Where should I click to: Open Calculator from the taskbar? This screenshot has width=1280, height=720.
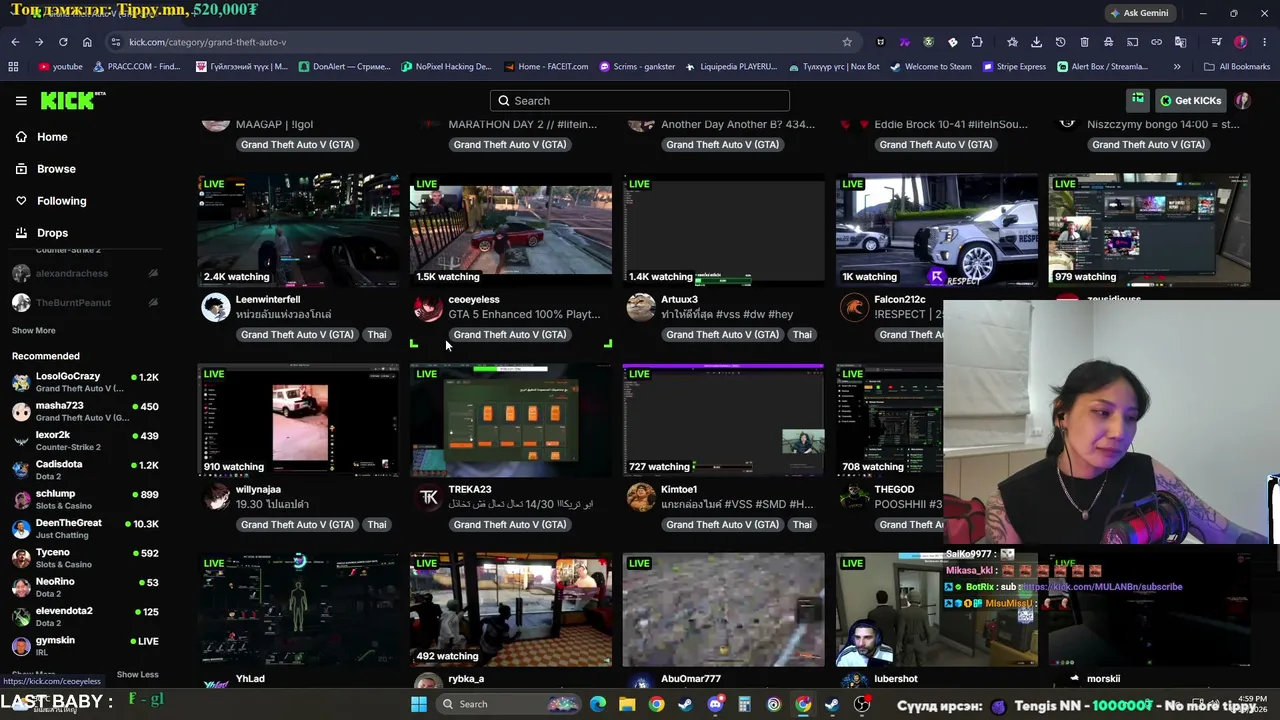coord(744,704)
